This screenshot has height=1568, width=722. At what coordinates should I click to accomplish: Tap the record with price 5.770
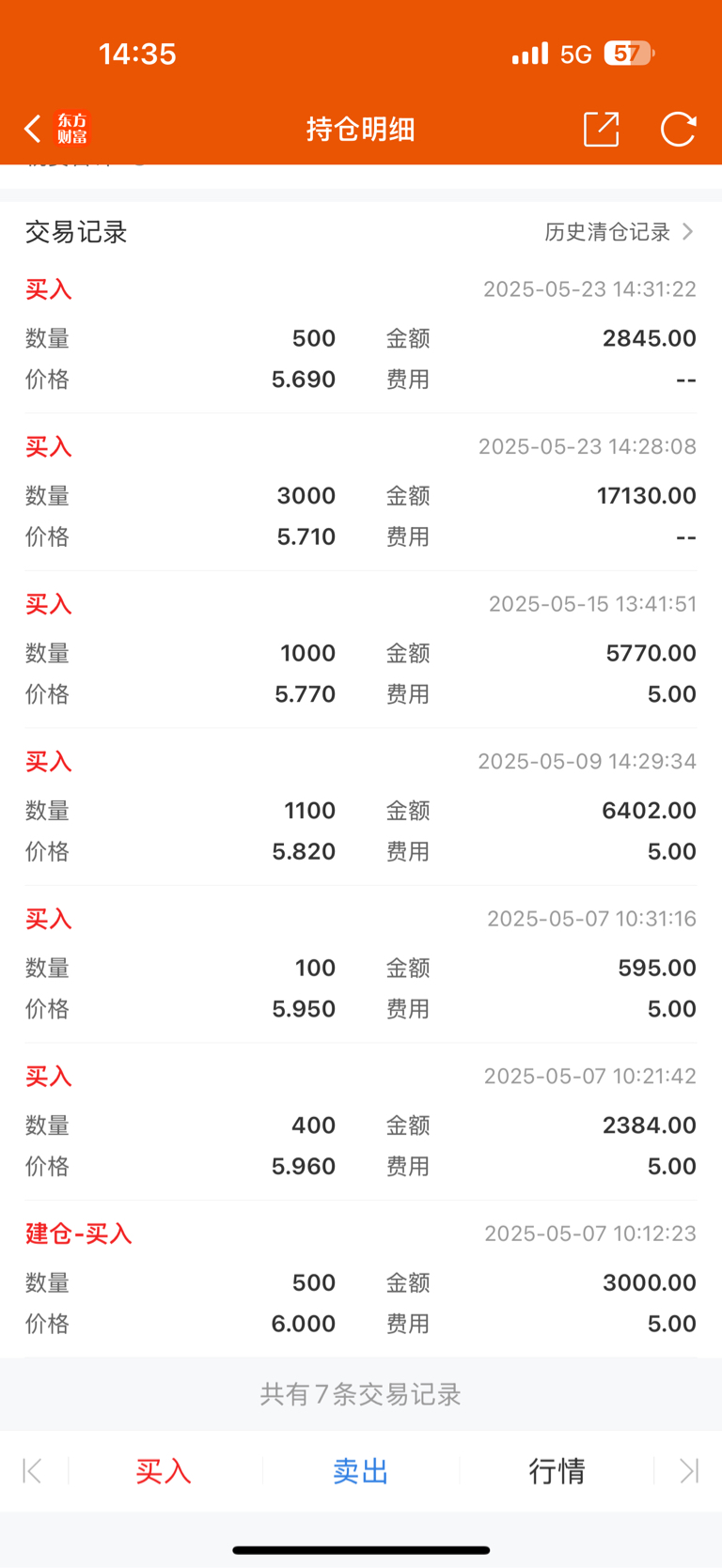point(361,649)
